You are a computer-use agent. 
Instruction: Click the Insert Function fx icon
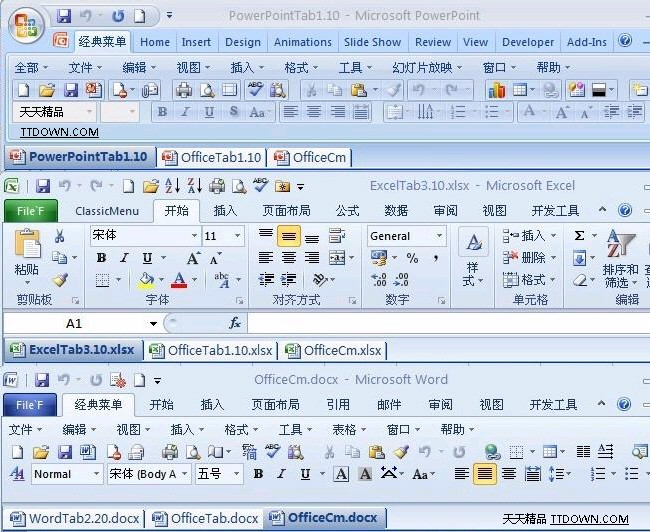pos(235,323)
